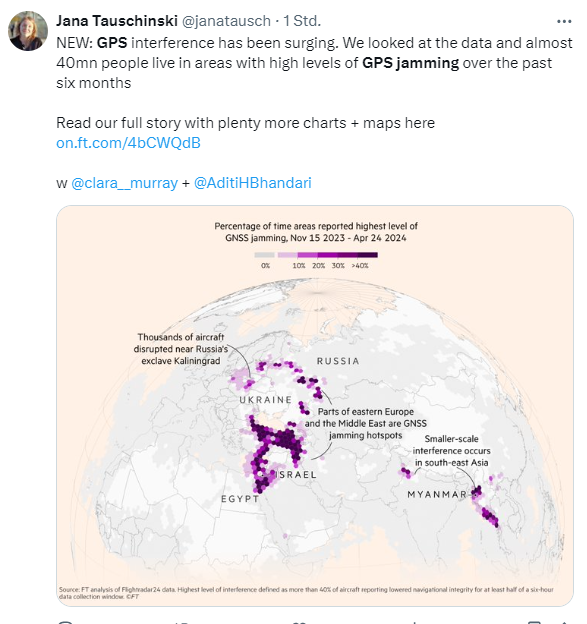Open the Jana Tauschinski display name
Screen dimensions: 587x624
pos(117,21)
